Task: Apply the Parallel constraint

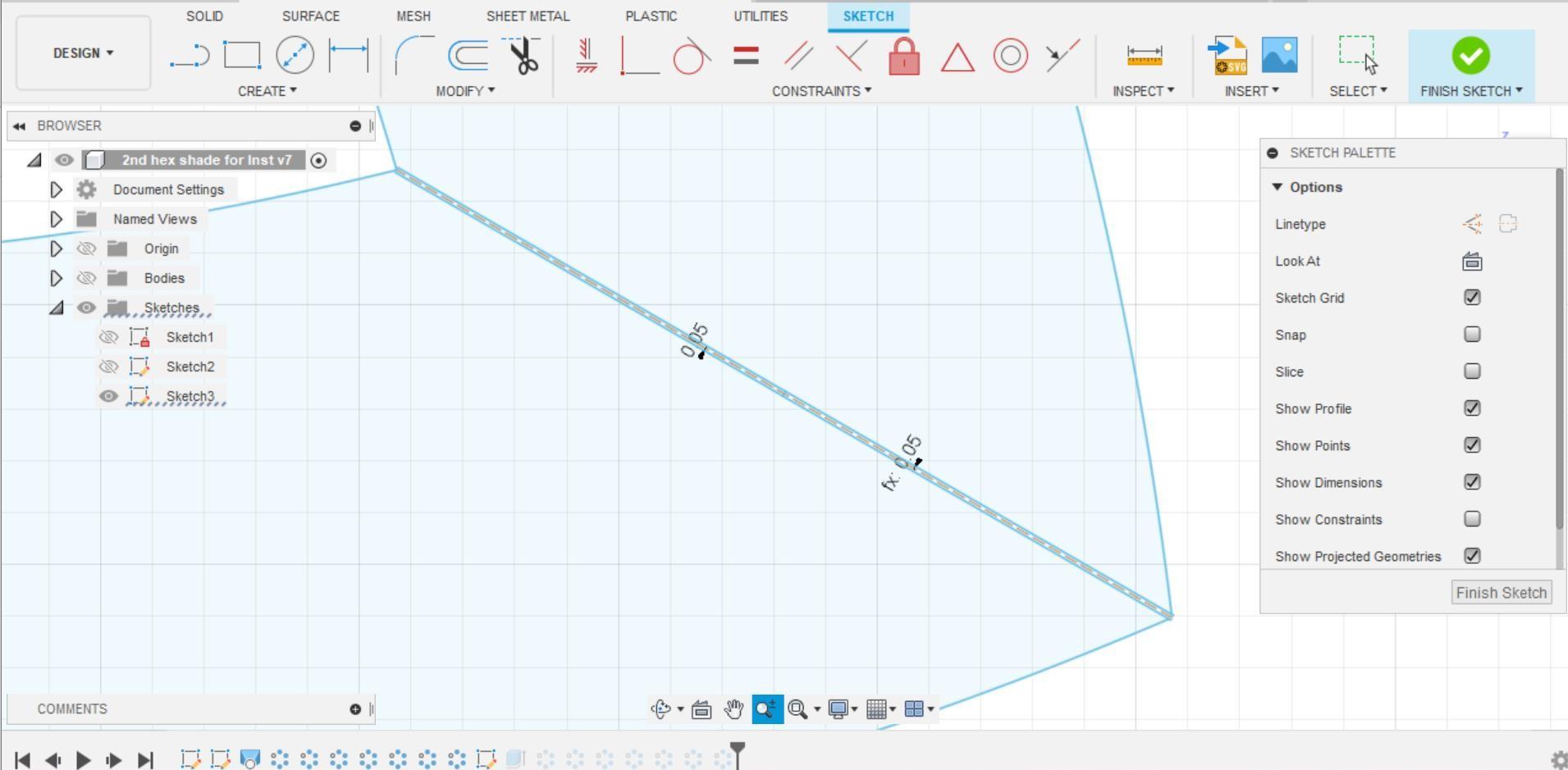Action: pos(798,56)
